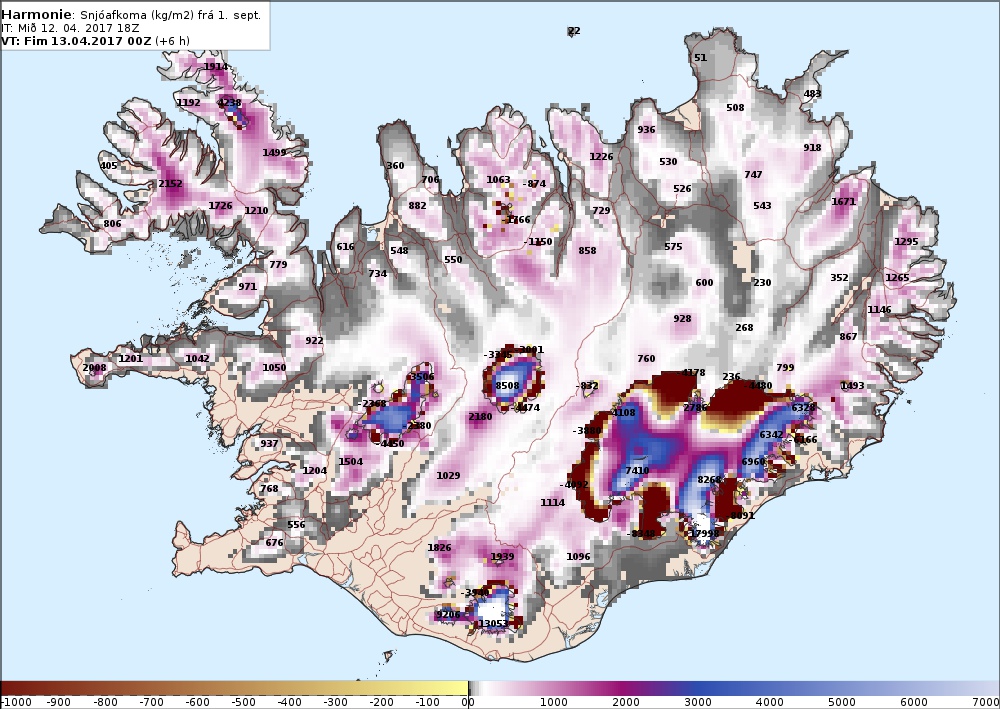This screenshot has width=1000, height=709.
Task: Click the Harmonie Snjóafkoma title text
Action: [x=131, y=15]
